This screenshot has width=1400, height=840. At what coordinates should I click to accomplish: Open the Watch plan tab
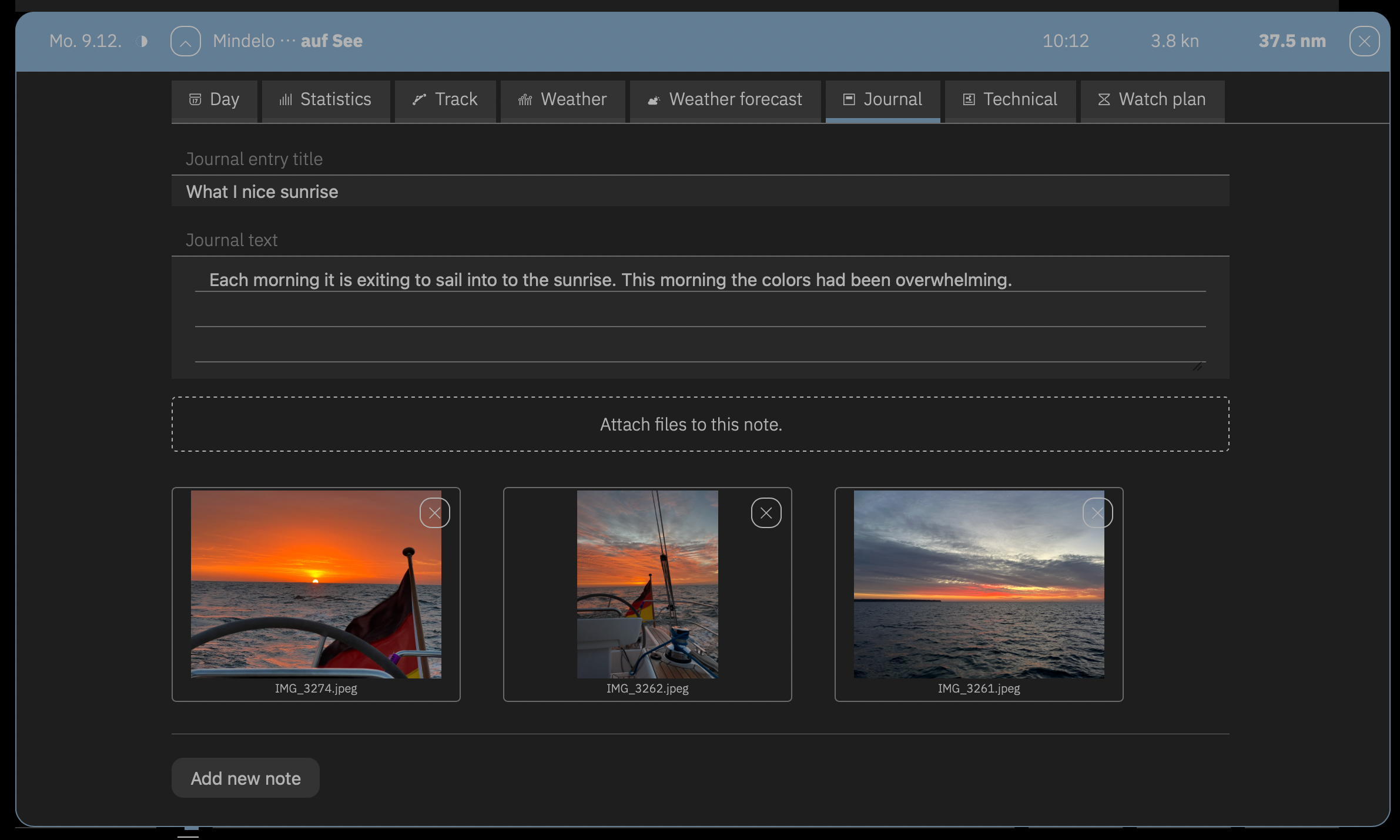1152,100
